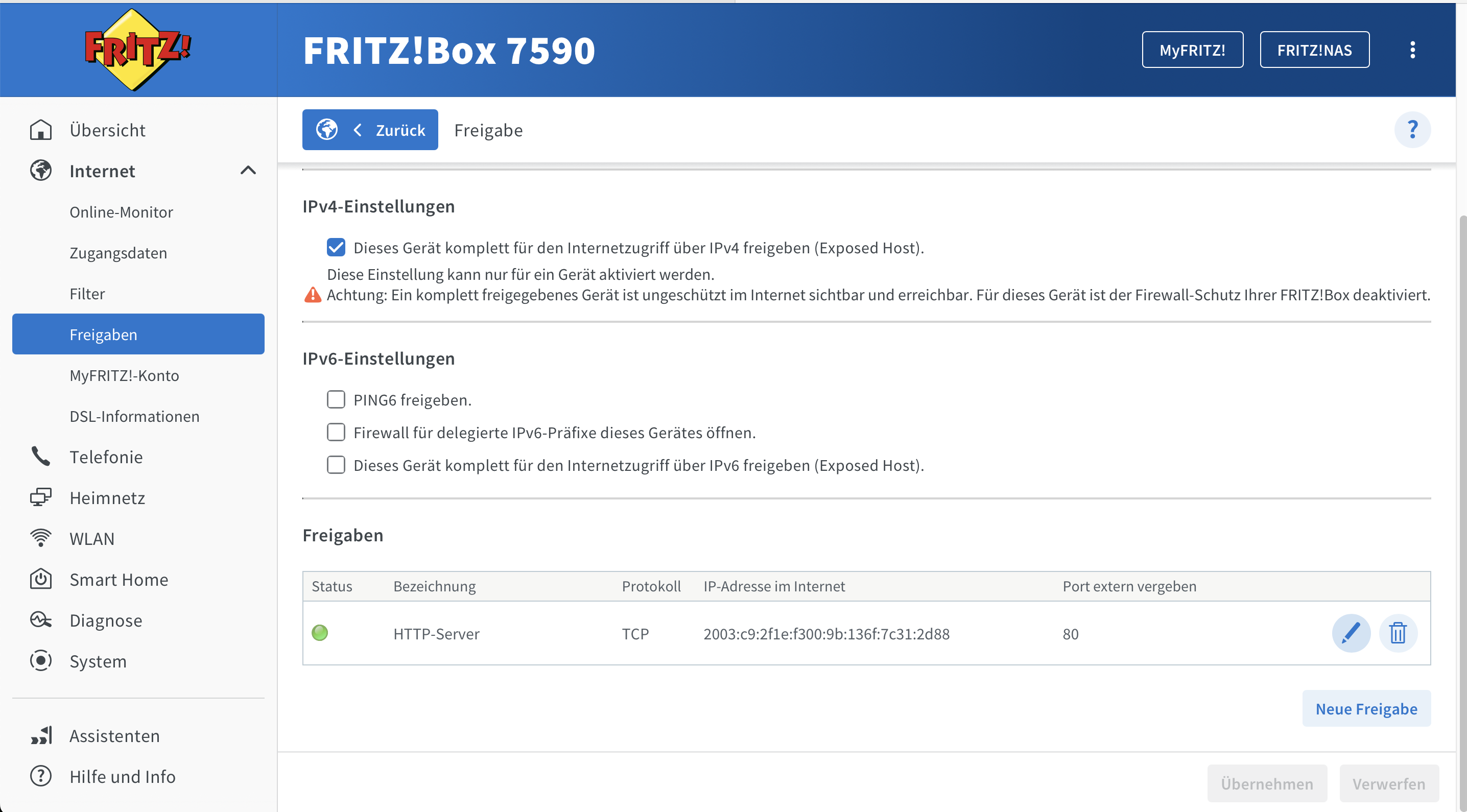The width and height of the screenshot is (1467, 812).
Task: Delete the HTTP-Server share with trash icon
Action: (x=1398, y=633)
